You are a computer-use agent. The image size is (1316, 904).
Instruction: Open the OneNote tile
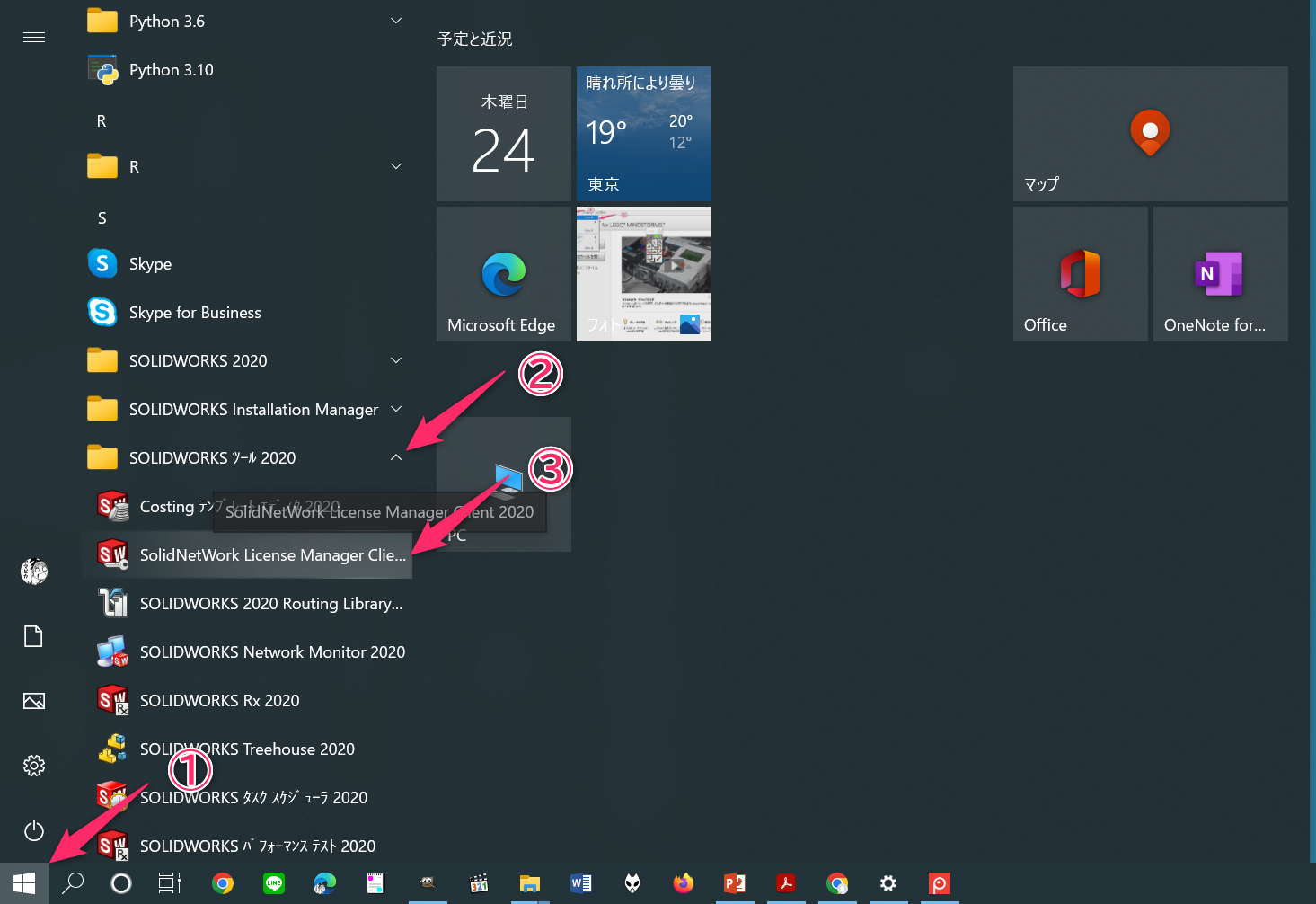click(1221, 274)
